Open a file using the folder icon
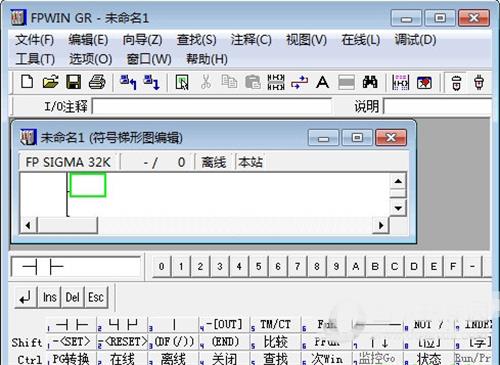500x365 pixels. click(50, 82)
